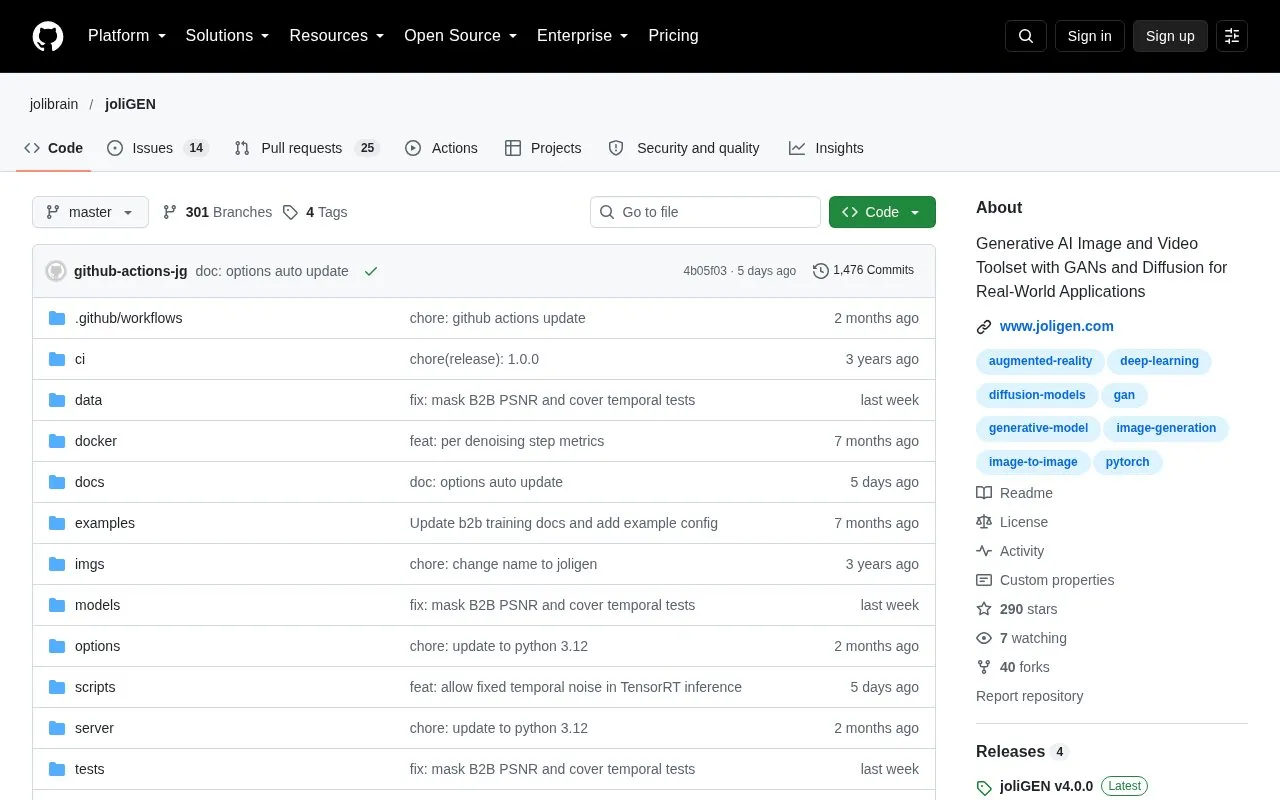This screenshot has width=1280, height=800.
Task: Switch to the Actions tab
Action: [x=441, y=148]
